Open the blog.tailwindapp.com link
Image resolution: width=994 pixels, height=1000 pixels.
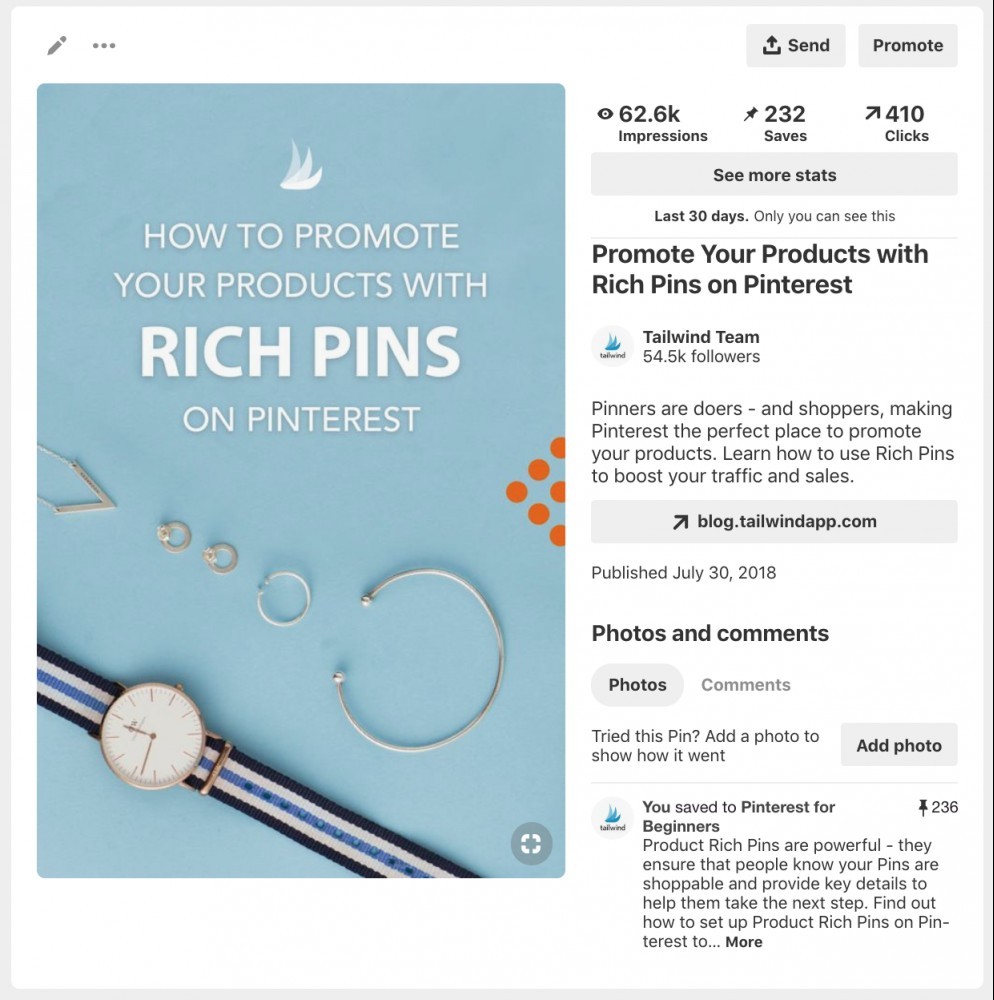click(x=774, y=522)
